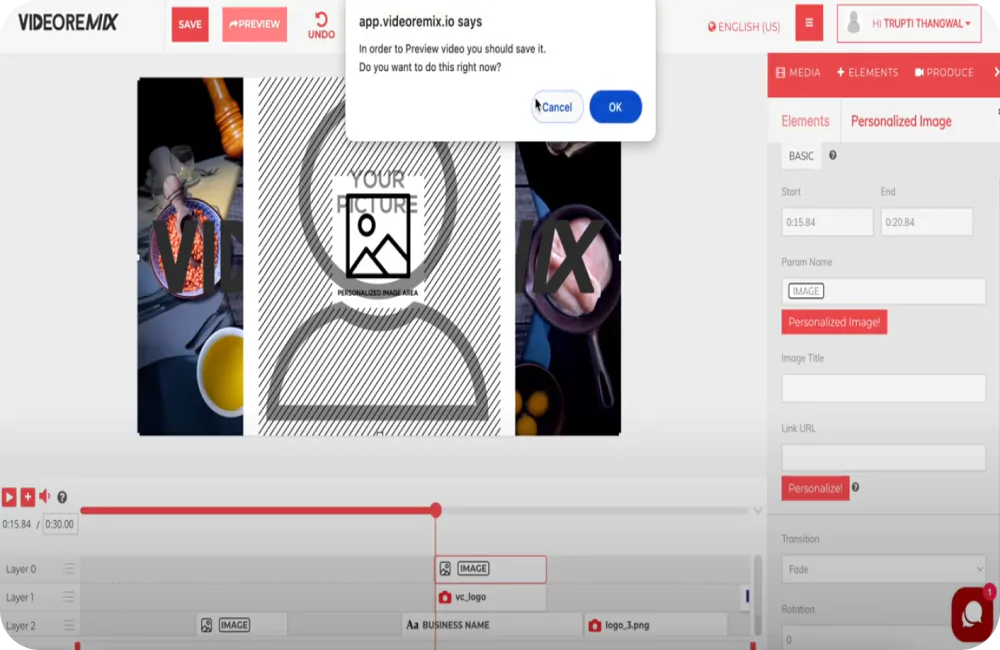The image size is (1000, 650).
Task: Click the Aa icon on the BUSINESS NAME clip
Action: pyautogui.click(x=413, y=625)
